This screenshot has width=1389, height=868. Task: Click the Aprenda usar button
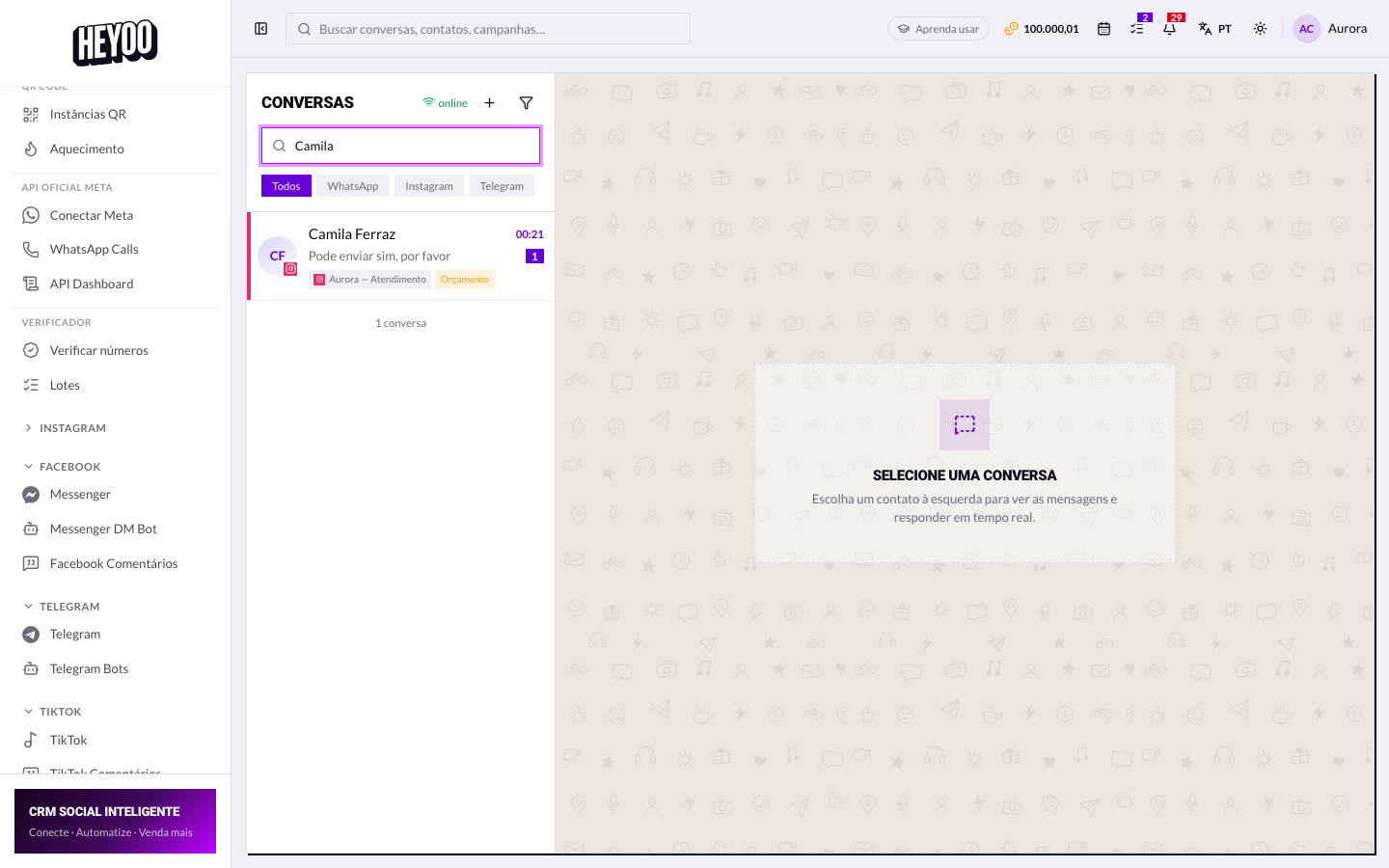tap(939, 29)
